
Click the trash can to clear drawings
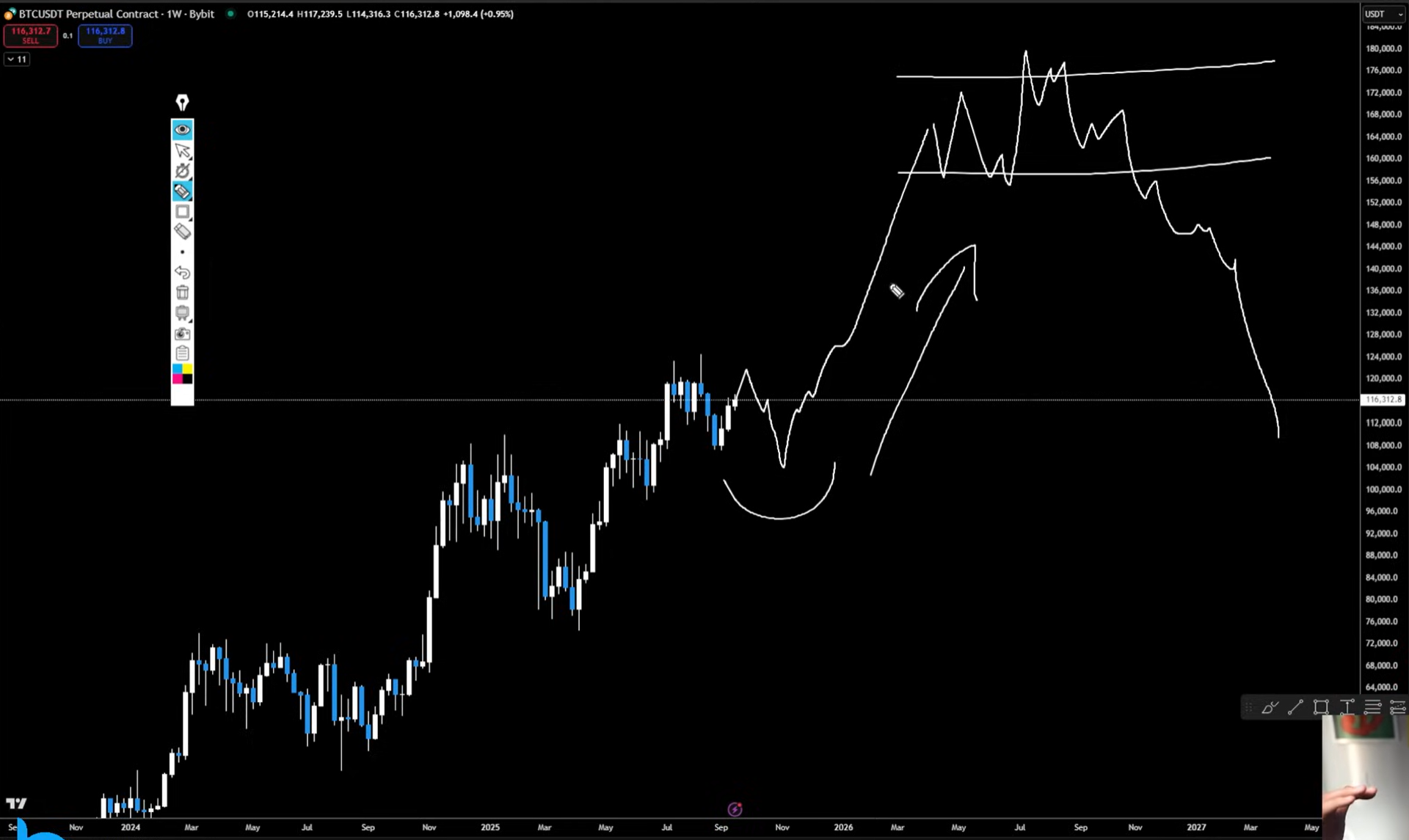point(182,293)
